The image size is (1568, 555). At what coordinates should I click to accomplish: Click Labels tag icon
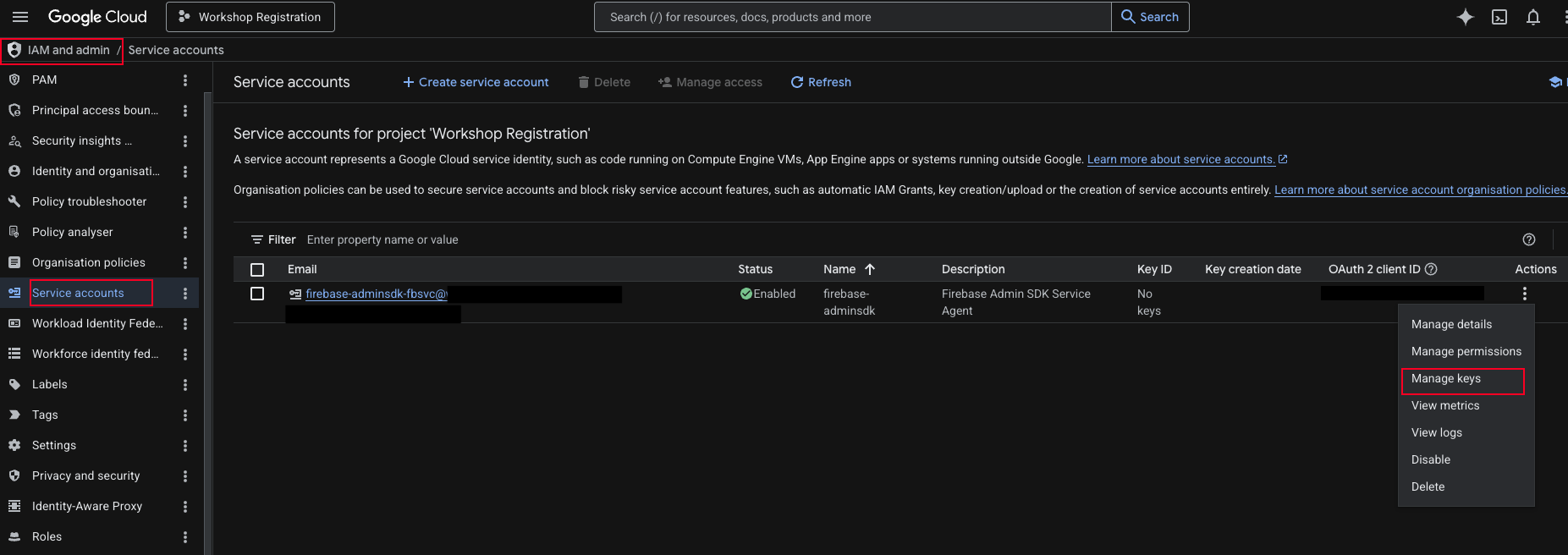pyautogui.click(x=14, y=384)
